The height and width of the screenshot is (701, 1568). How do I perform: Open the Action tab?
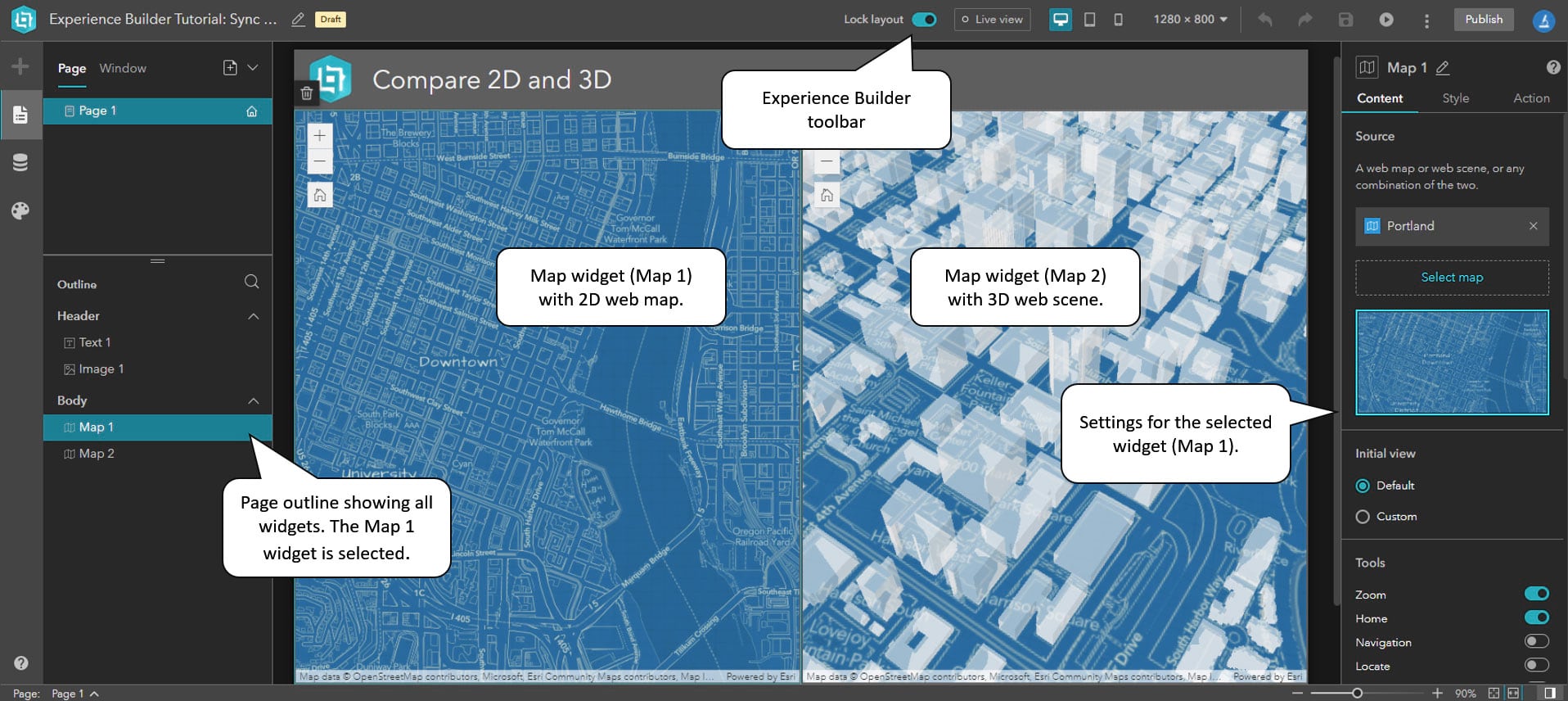(x=1531, y=98)
